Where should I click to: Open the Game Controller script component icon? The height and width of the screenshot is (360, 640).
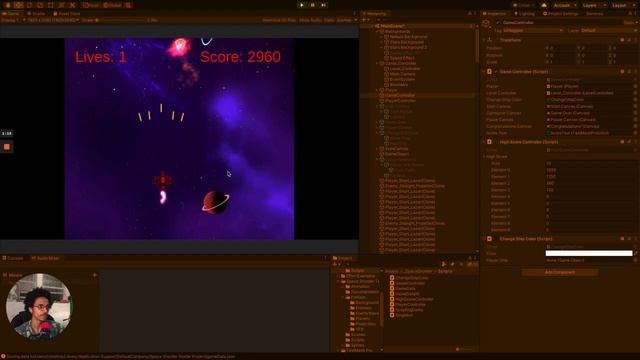pyautogui.click(x=489, y=71)
